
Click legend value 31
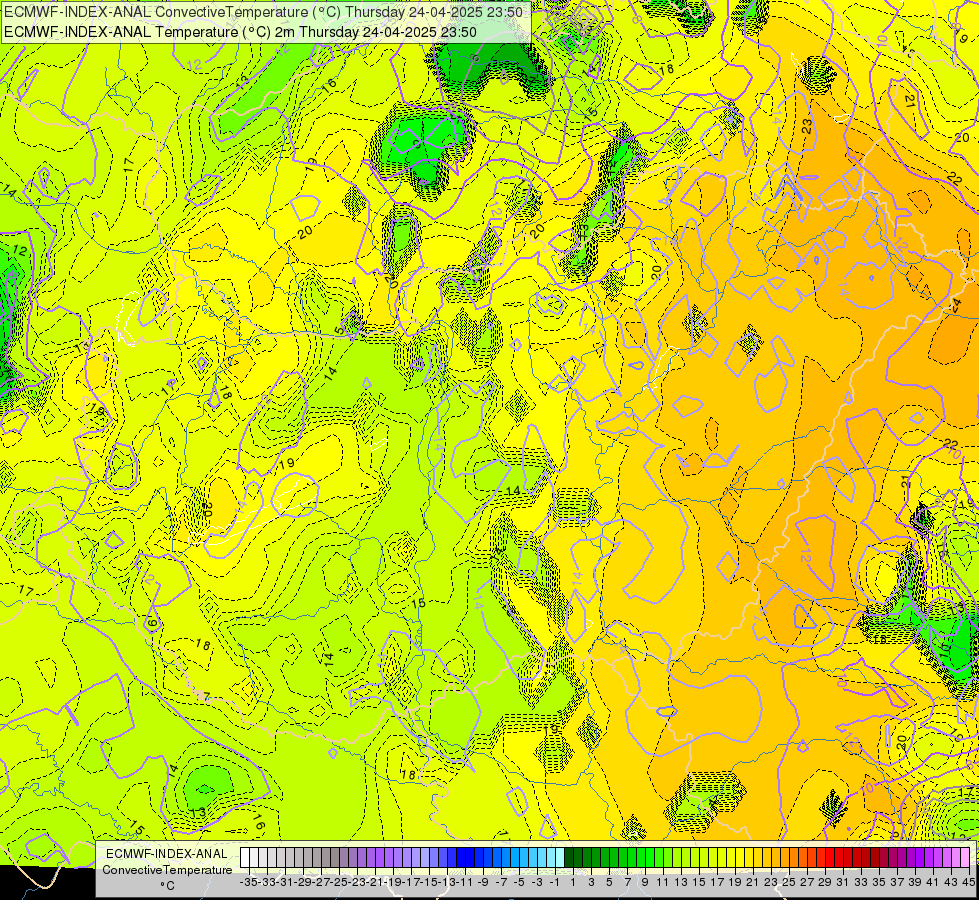[843, 883]
